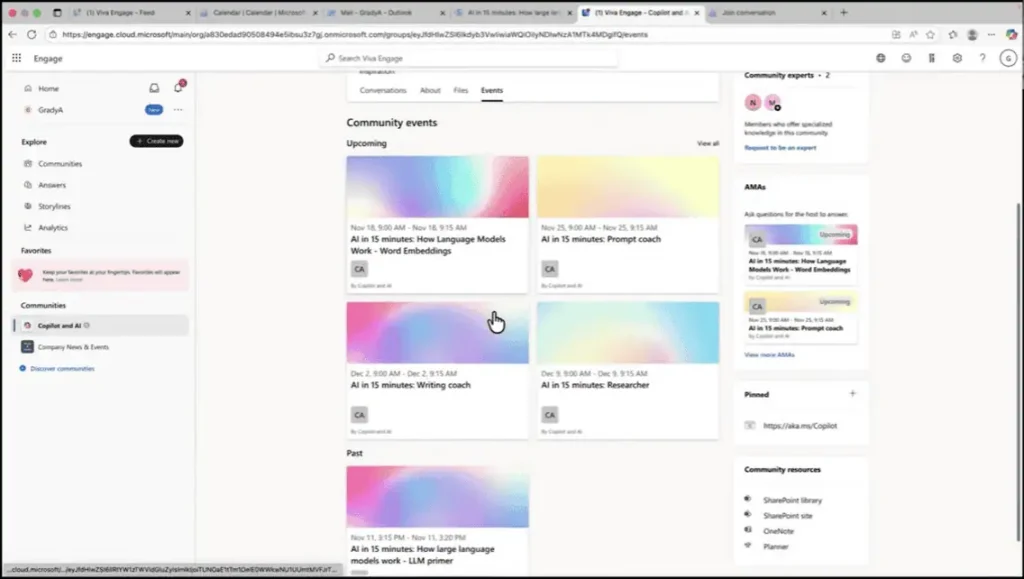The width and height of the screenshot is (1024, 579).
Task: Reload the page with refresh icon
Action: click(x=31, y=35)
